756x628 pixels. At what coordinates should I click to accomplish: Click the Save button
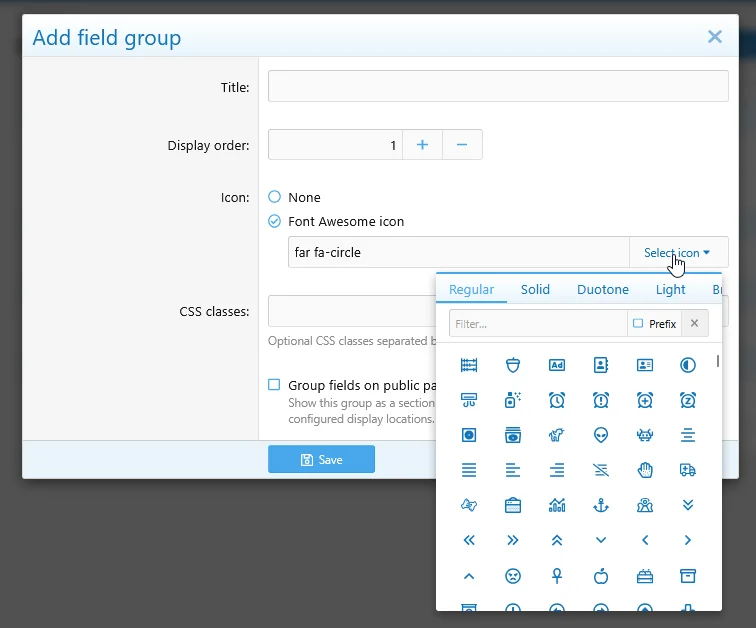[x=321, y=459]
